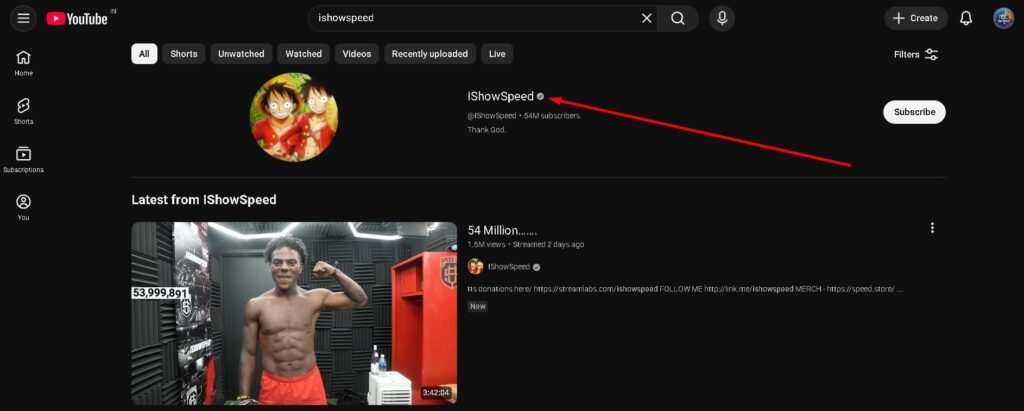
Task: Click the 'Thank God.' channel description
Action: pyautogui.click(x=487, y=129)
